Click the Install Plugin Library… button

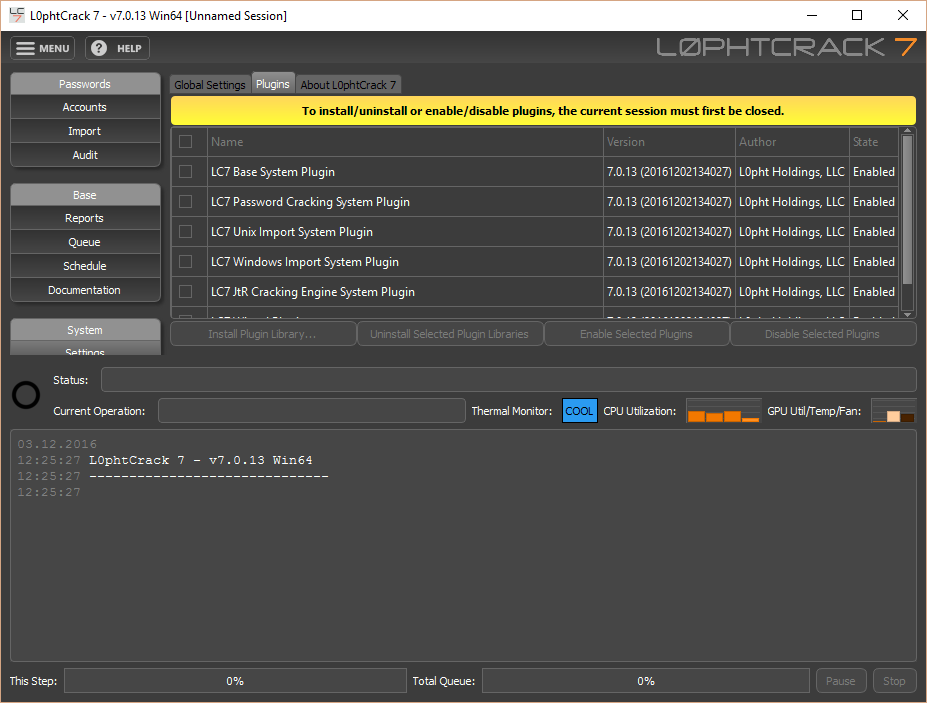click(x=263, y=334)
